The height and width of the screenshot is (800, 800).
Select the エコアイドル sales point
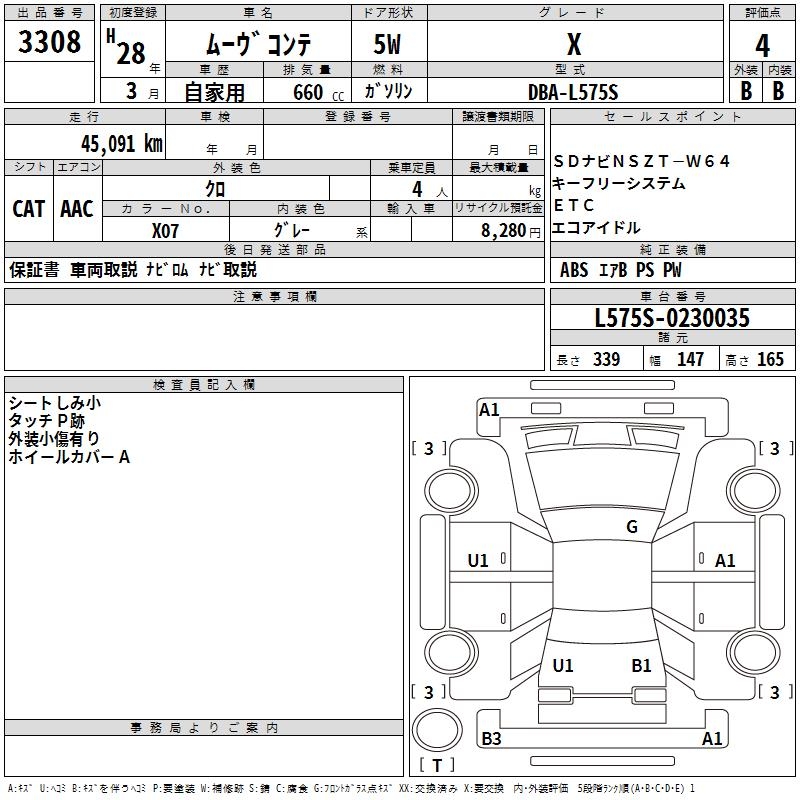[596, 228]
